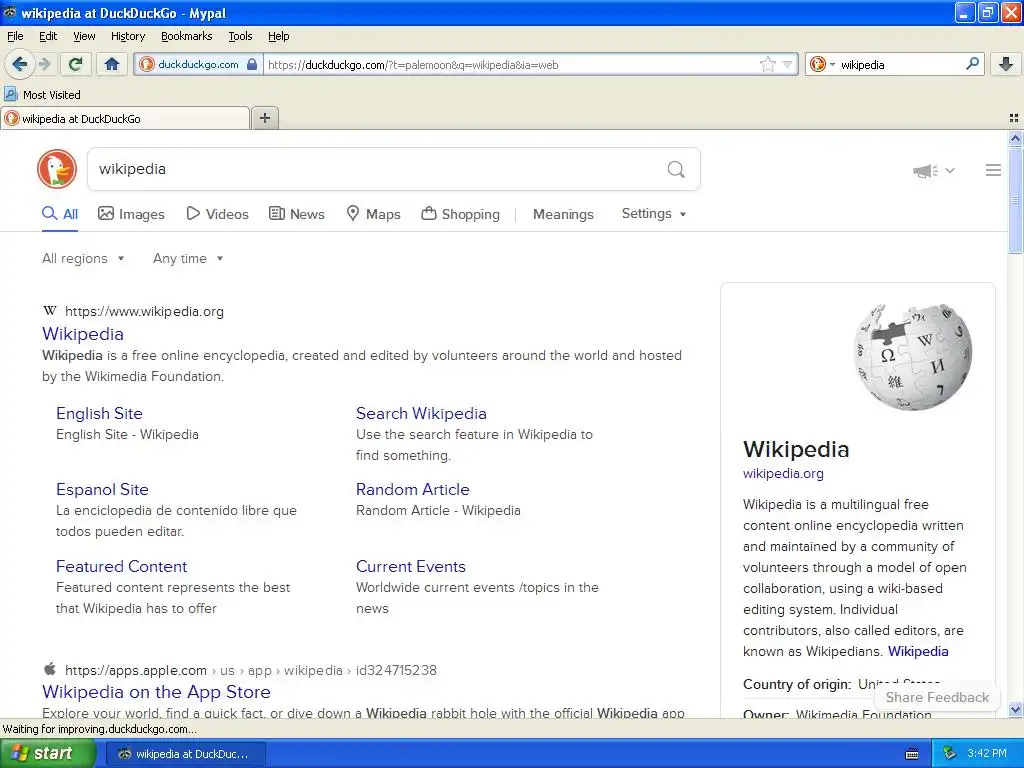Viewport: 1024px width, 768px height.
Task: Open the Featured Content sublink
Action: click(121, 566)
